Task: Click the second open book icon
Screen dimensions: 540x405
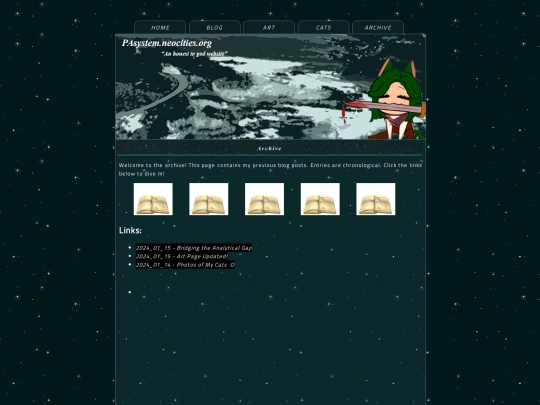Action: (209, 199)
